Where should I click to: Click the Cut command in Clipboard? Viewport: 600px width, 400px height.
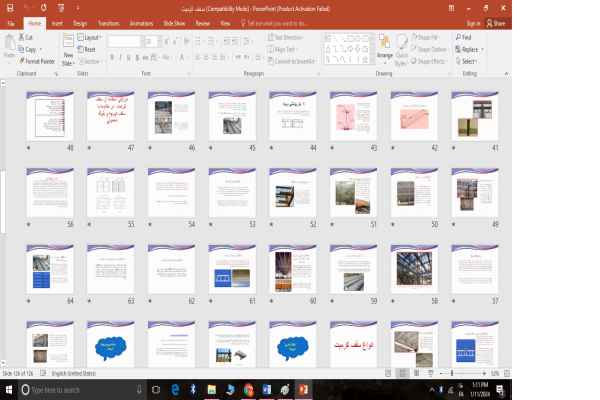pyautogui.click(x=29, y=38)
